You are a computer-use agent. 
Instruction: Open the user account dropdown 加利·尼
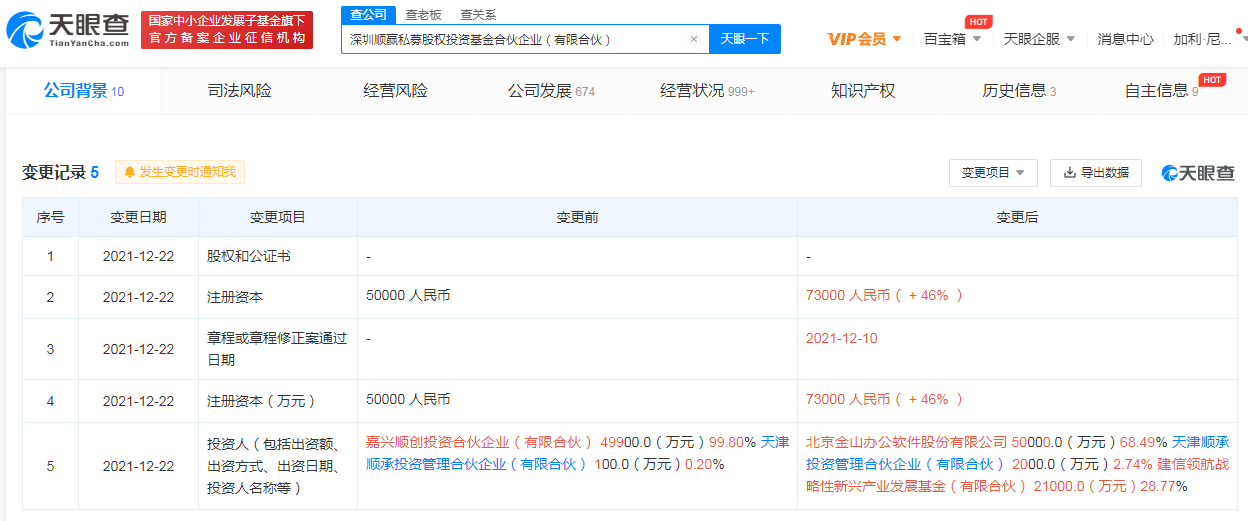(x=1210, y=39)
